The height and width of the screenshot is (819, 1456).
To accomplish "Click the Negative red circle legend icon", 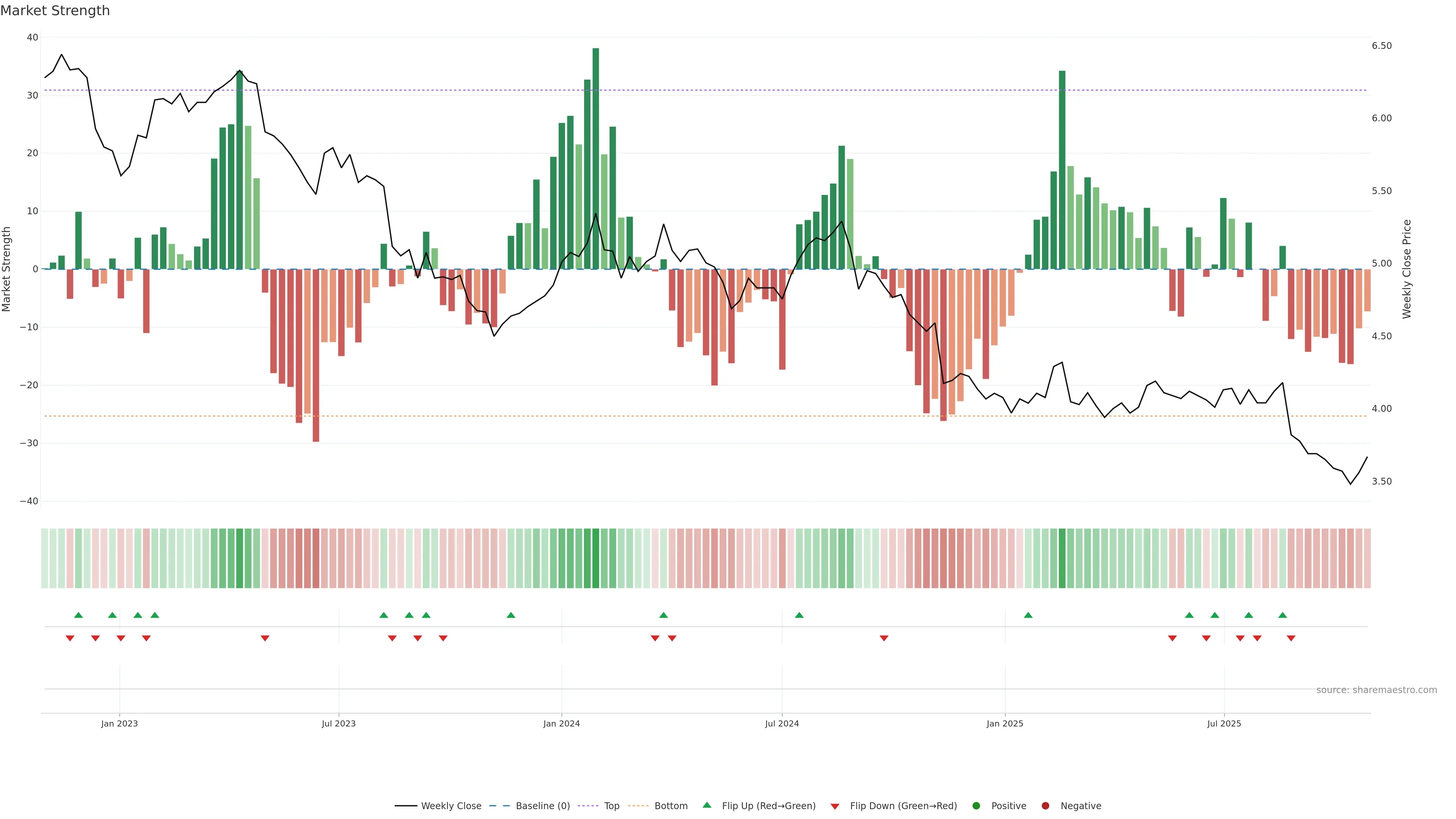I will [1045, 805].
